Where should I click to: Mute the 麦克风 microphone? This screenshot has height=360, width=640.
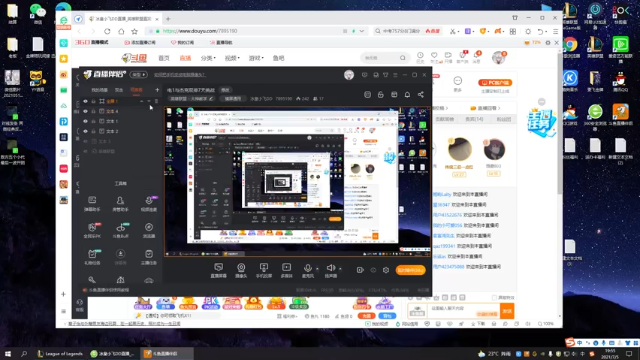308,270
